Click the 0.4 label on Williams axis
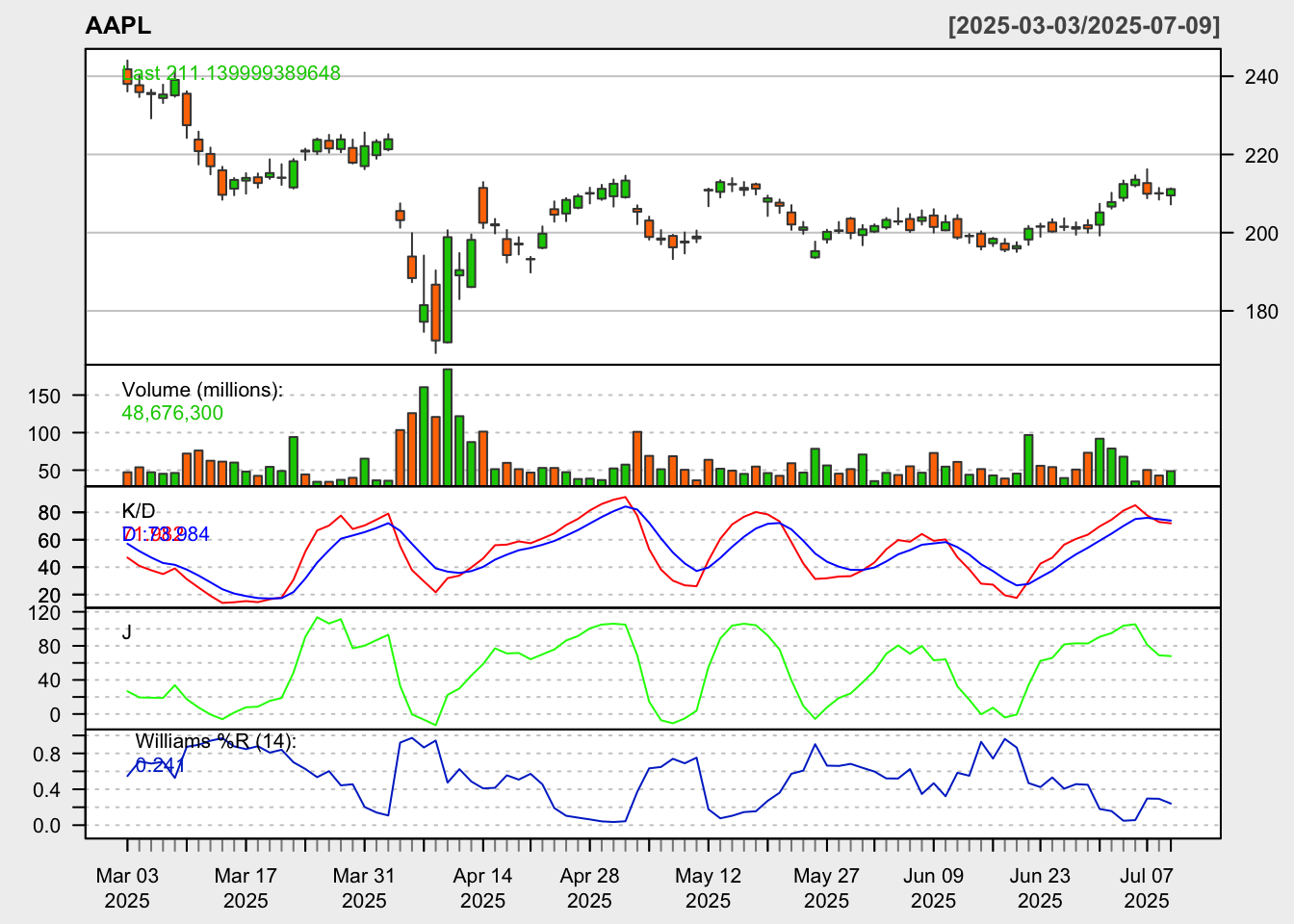The image size is (1294, 924). point(46,790)
